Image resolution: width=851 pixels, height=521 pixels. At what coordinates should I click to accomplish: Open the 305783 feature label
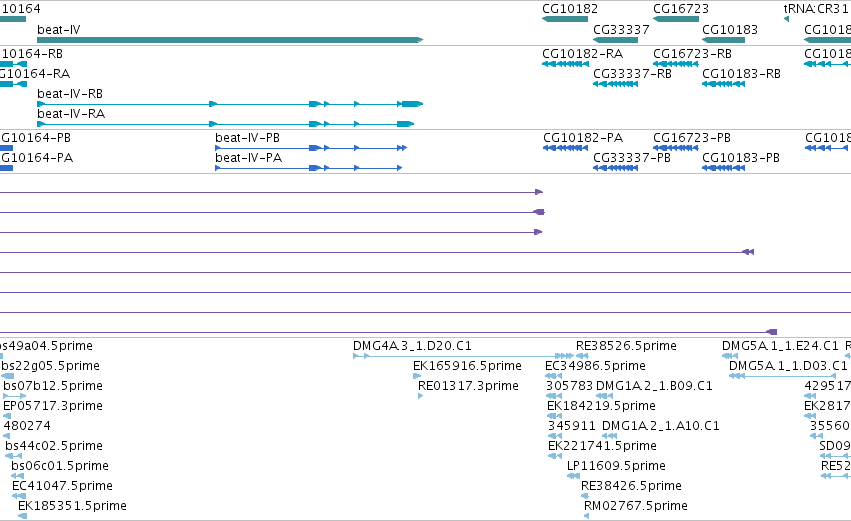click(x=569, y=386)
